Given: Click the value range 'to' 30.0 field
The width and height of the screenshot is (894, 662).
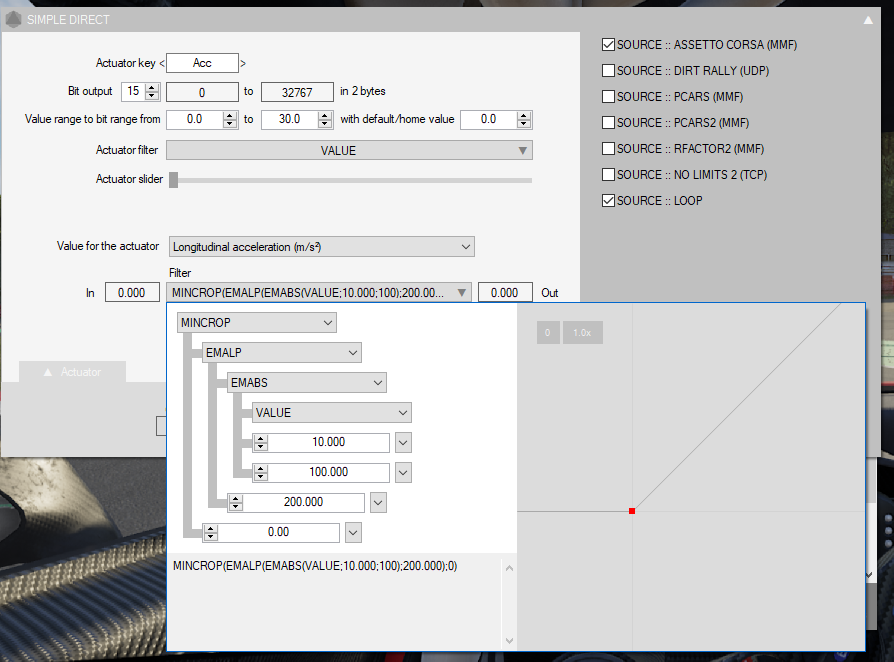Looking at the screenshot, I should tap(290, 119).
